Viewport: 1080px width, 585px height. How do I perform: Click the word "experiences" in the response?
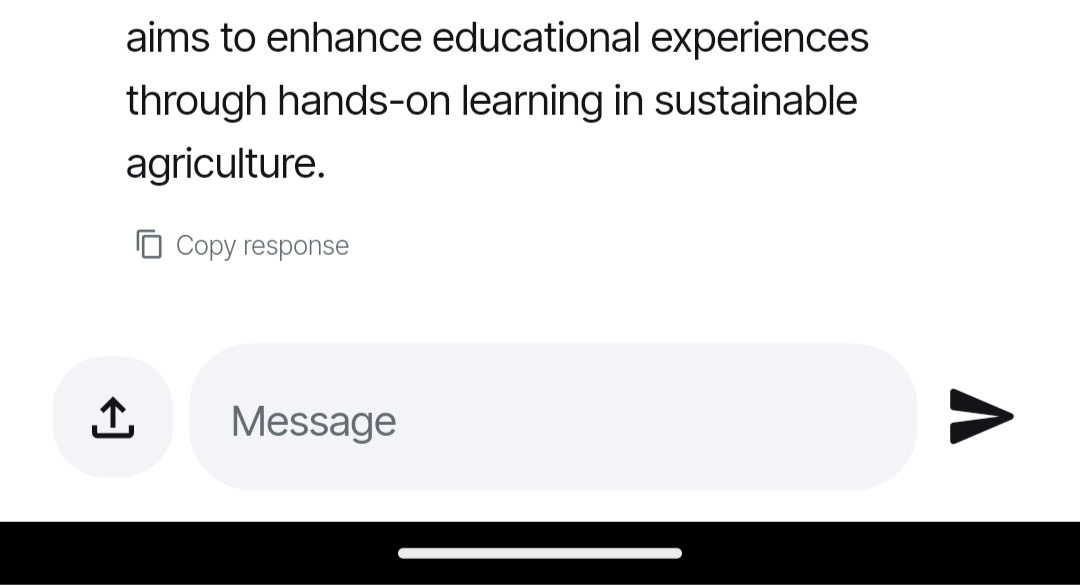tap(760, 38)
